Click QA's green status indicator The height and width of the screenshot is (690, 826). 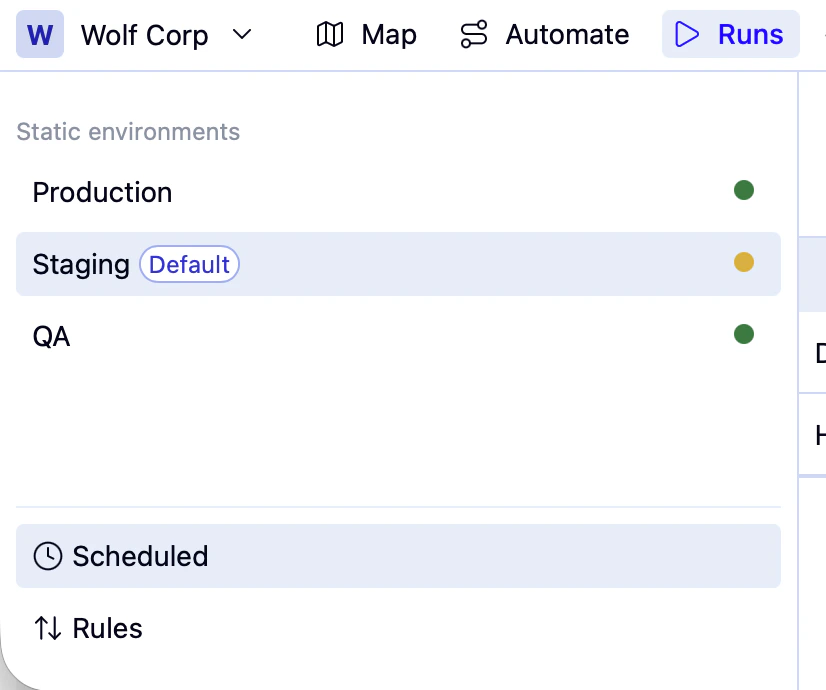click(743, 334)
